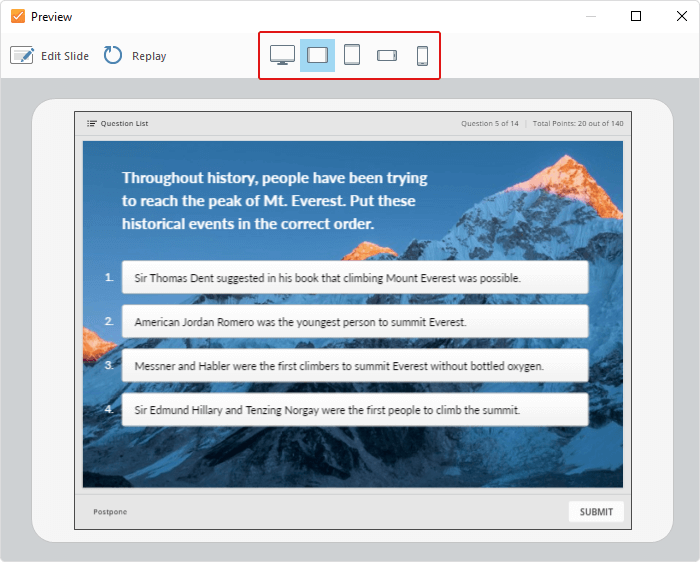
Task: Click the 'Question 5 of 14' indicator
Action: pos(490,124)
